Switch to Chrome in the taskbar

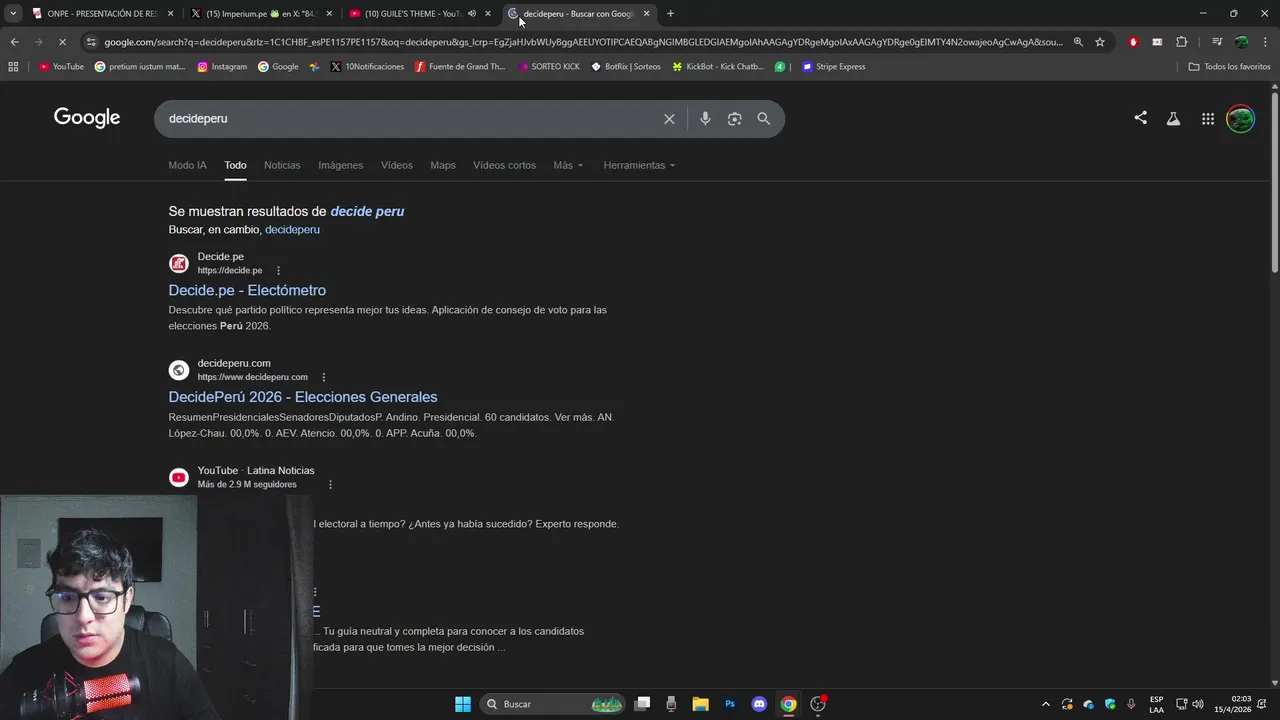tap(788, 704)
